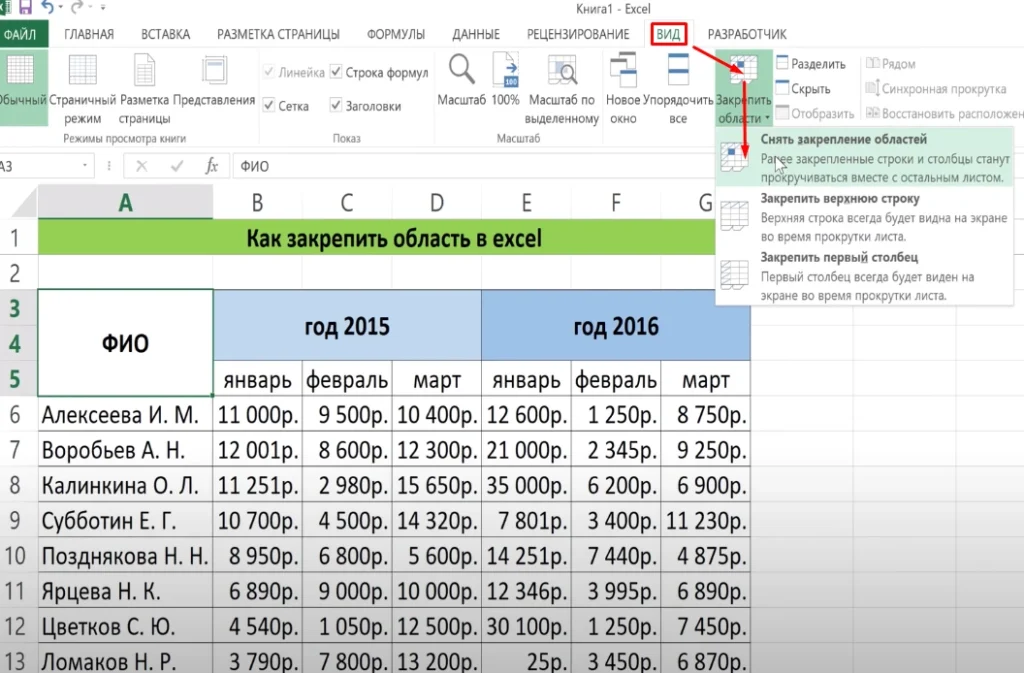1024x673 pixels.
Task: Toggle the Headings (Заголовки) checkbox
Action: coord(336,105)
